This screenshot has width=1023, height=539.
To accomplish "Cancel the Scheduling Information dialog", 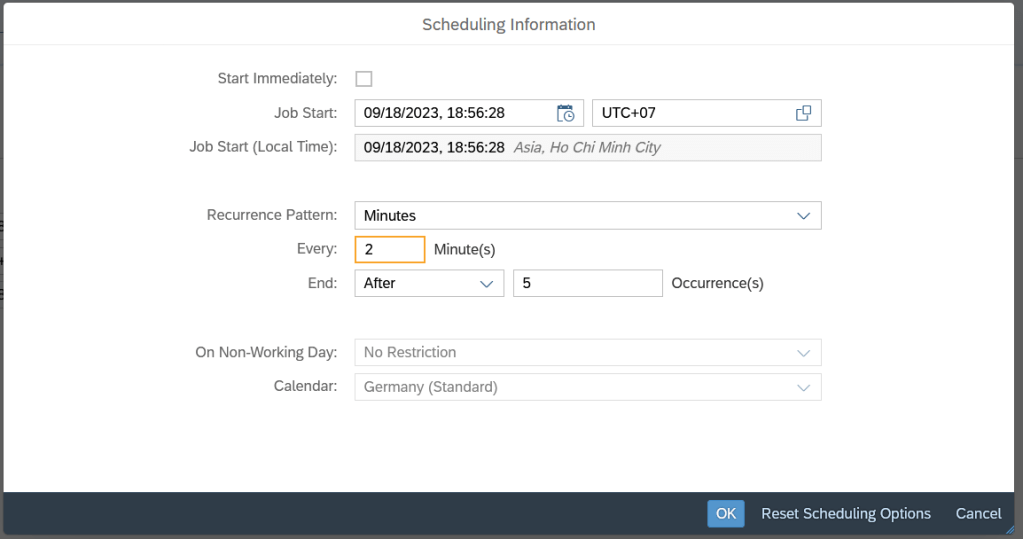I will [978, 514].
